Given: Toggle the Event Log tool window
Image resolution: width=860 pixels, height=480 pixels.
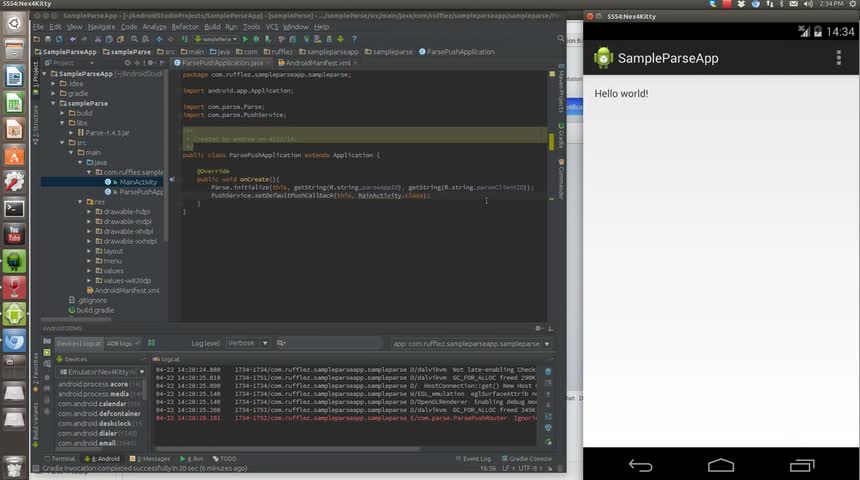Looking at the screenshot, I should (472, 459).
